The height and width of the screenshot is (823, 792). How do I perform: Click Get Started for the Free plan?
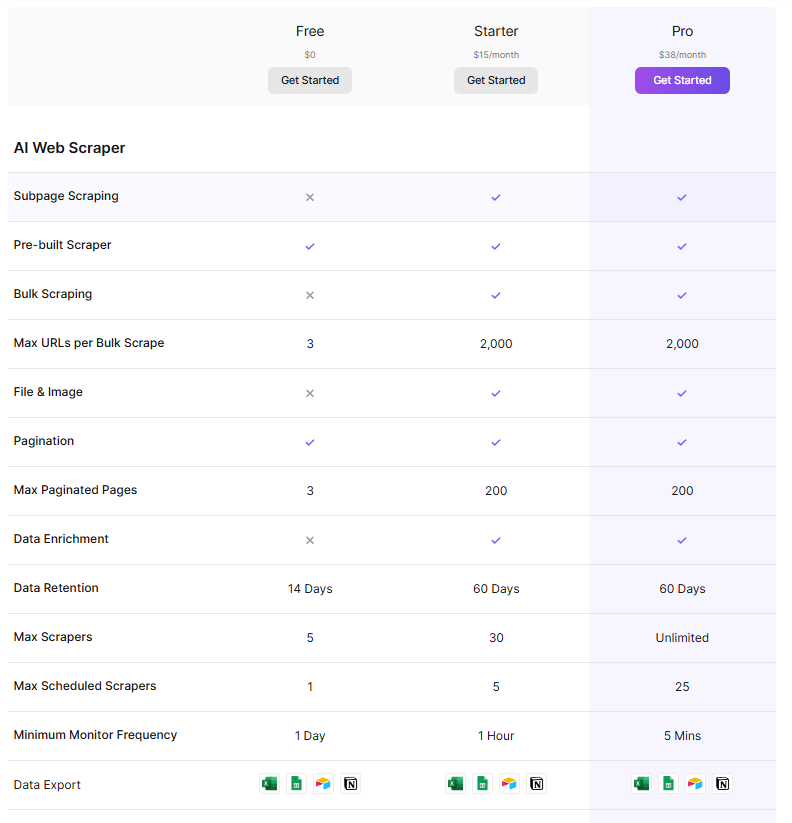tap(310, 80)
